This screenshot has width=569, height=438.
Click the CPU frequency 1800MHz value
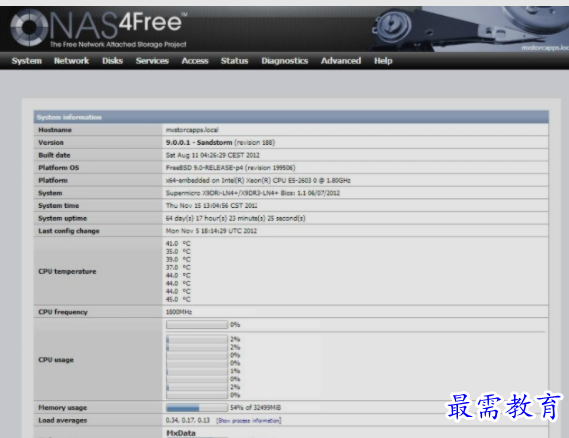point(179,312)
